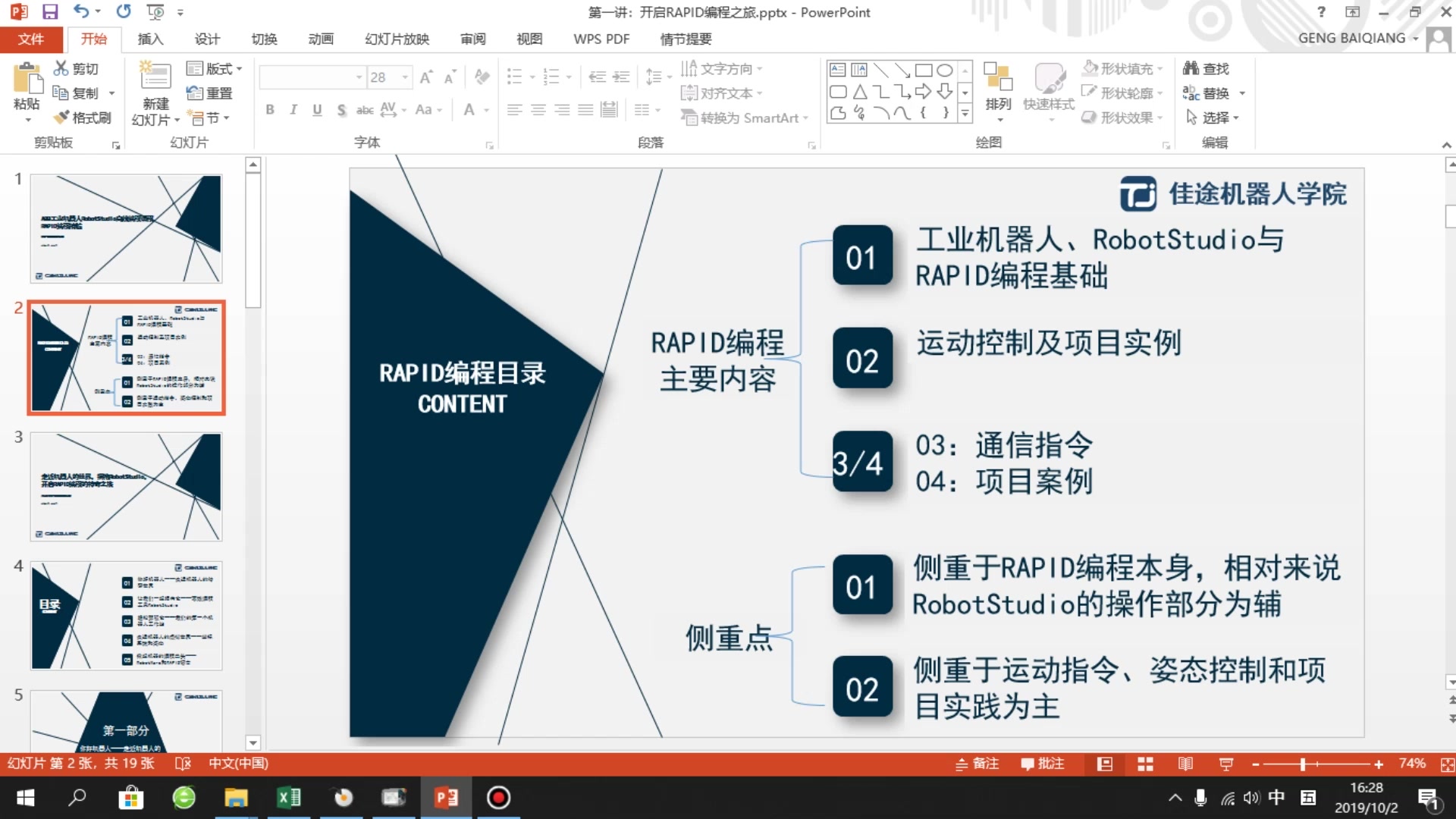Open 对齐文本 align text dropdown

tap(722, 93)
